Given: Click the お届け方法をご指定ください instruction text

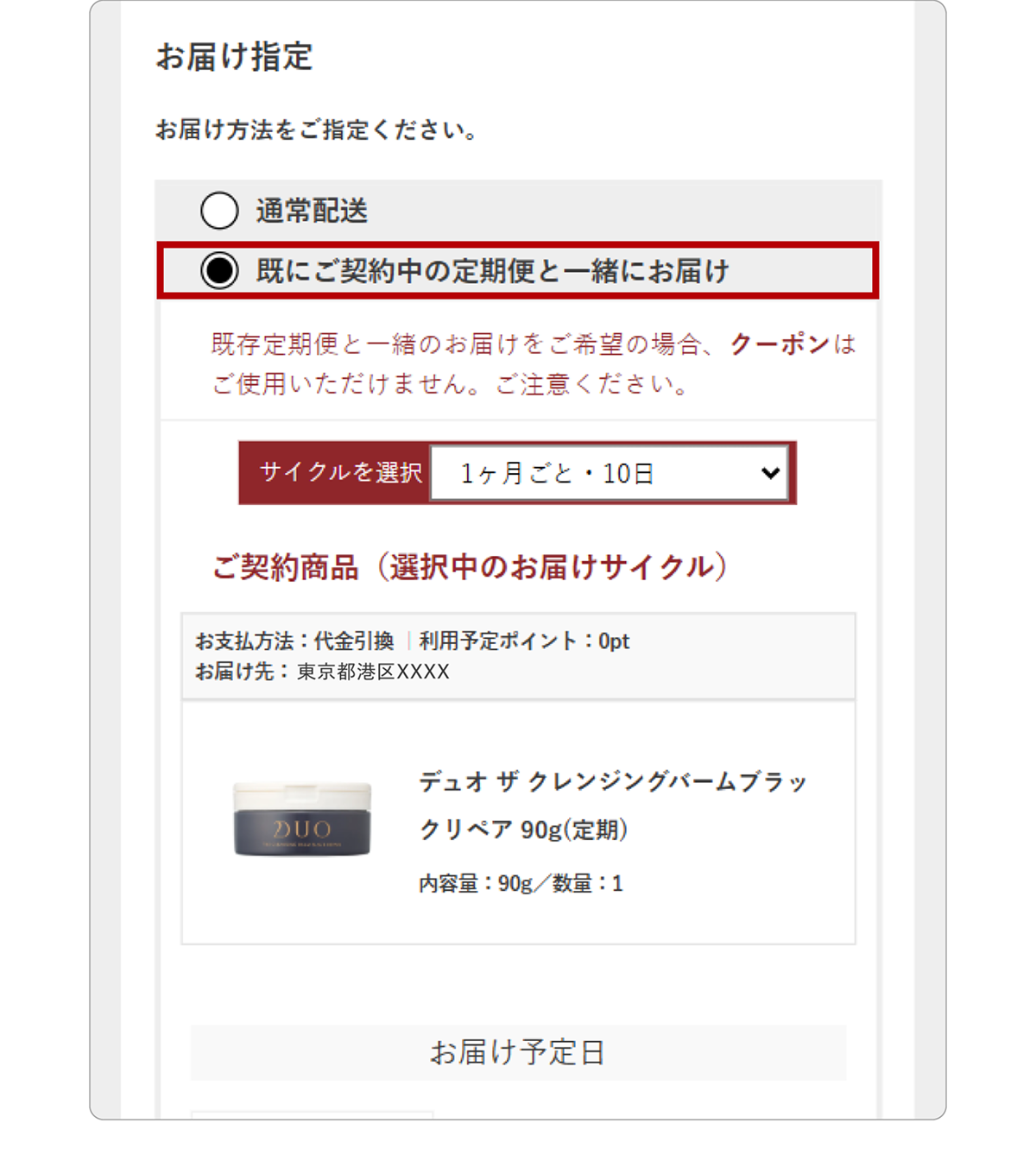Looking at the screenshot, I should coord(316,130).
